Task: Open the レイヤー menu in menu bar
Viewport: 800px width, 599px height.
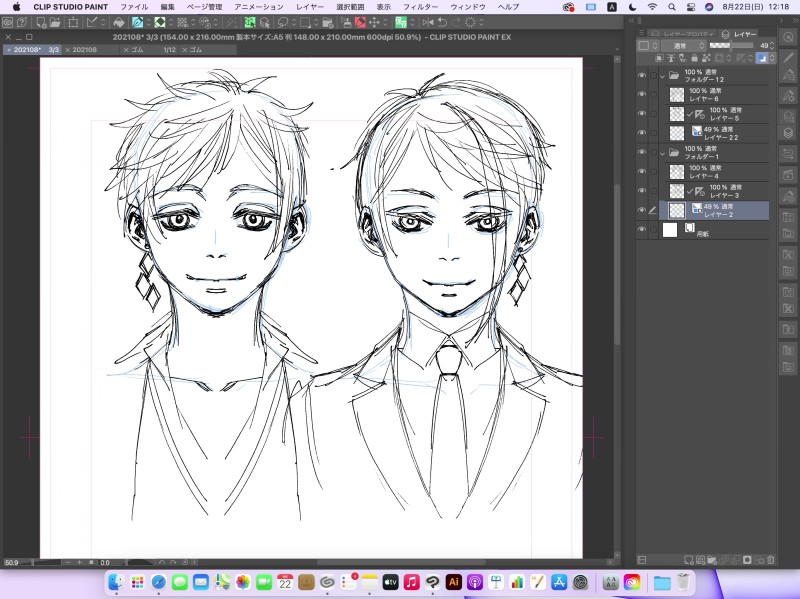Action: 310,7
